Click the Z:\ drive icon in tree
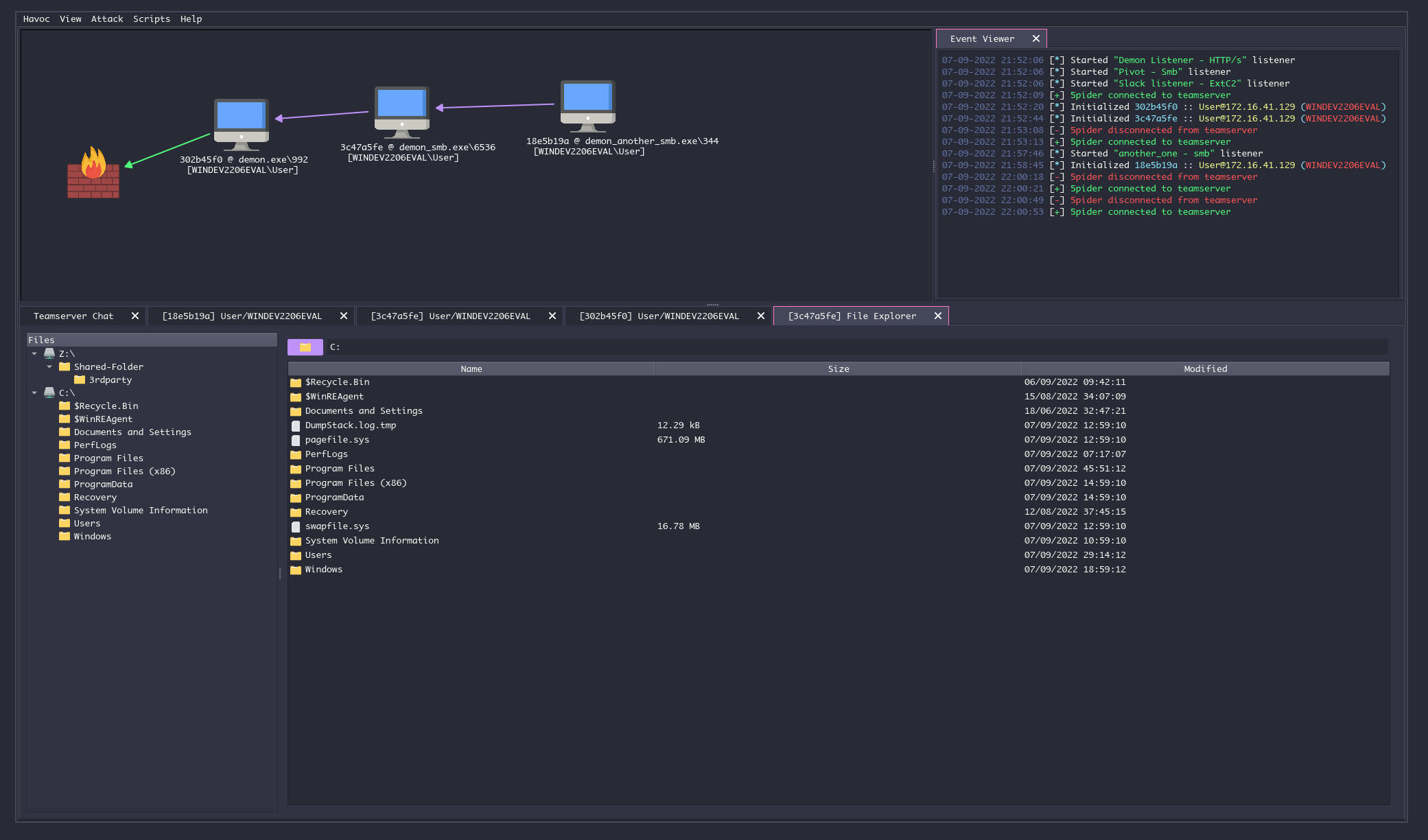Image resolution: width=1428 pixels, height=840 pixels. tap(49, 353)
